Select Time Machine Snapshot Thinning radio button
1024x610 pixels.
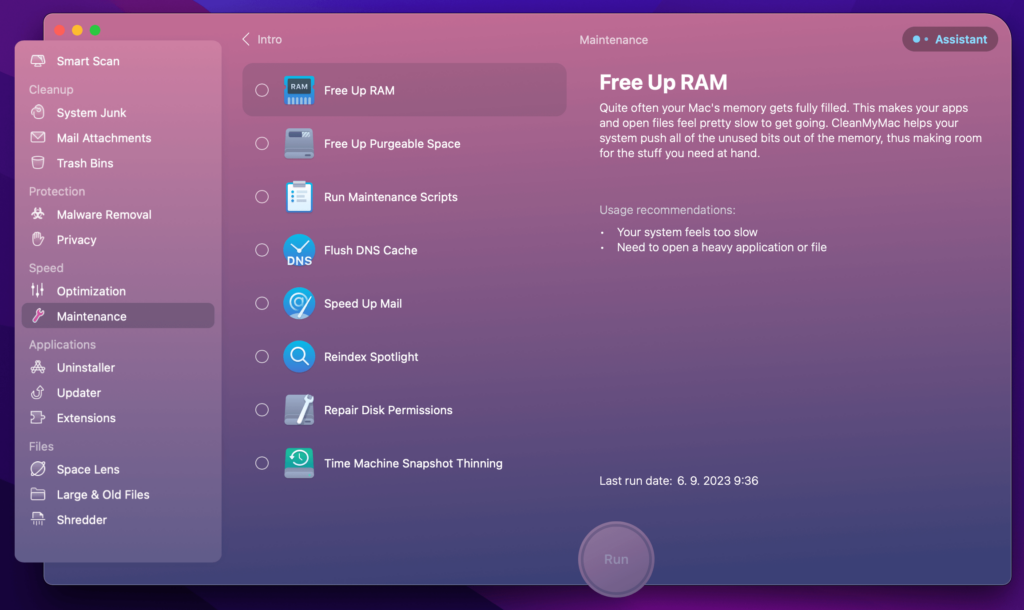pos(262,463)
